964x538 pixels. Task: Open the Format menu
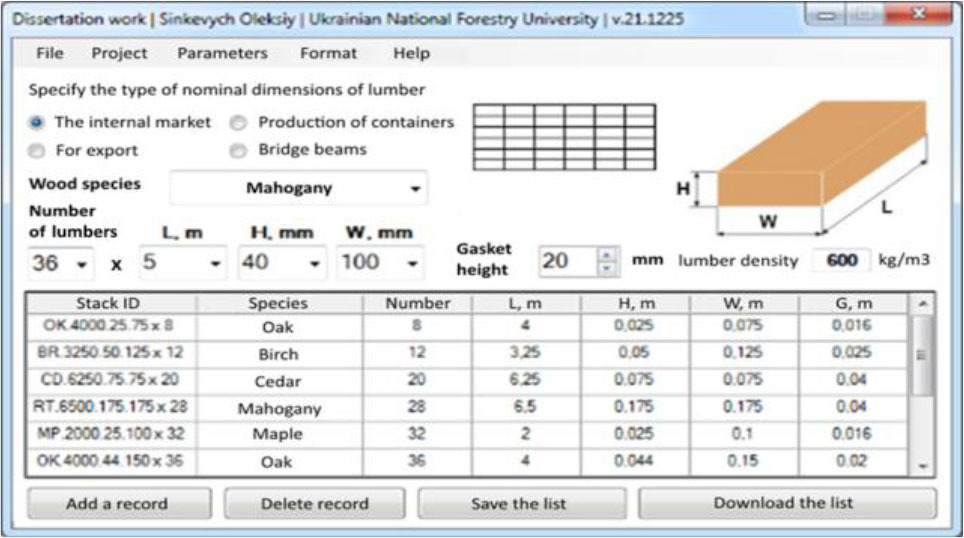[328, 53]
